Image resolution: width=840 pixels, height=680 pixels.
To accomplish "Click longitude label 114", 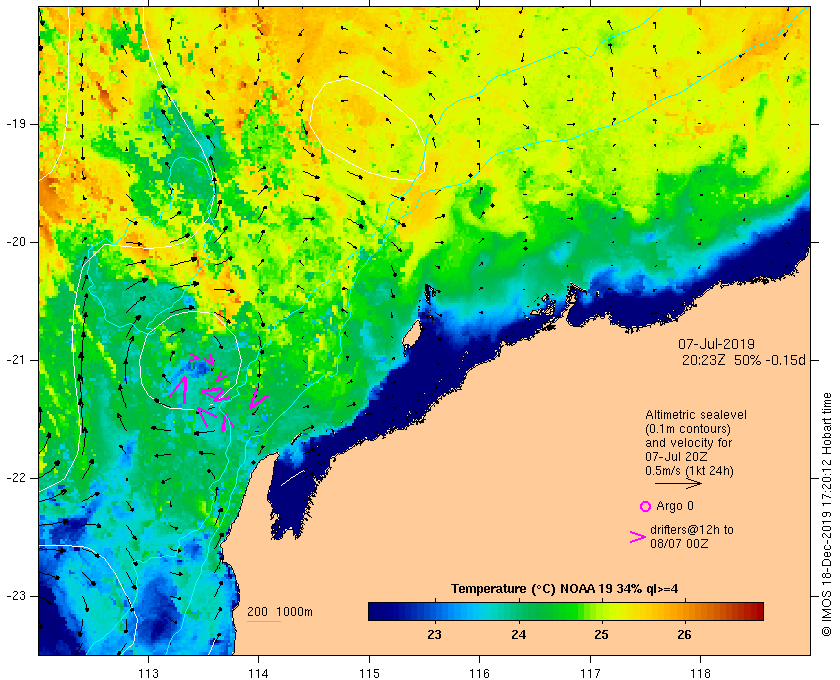I will tap(258, 673).
